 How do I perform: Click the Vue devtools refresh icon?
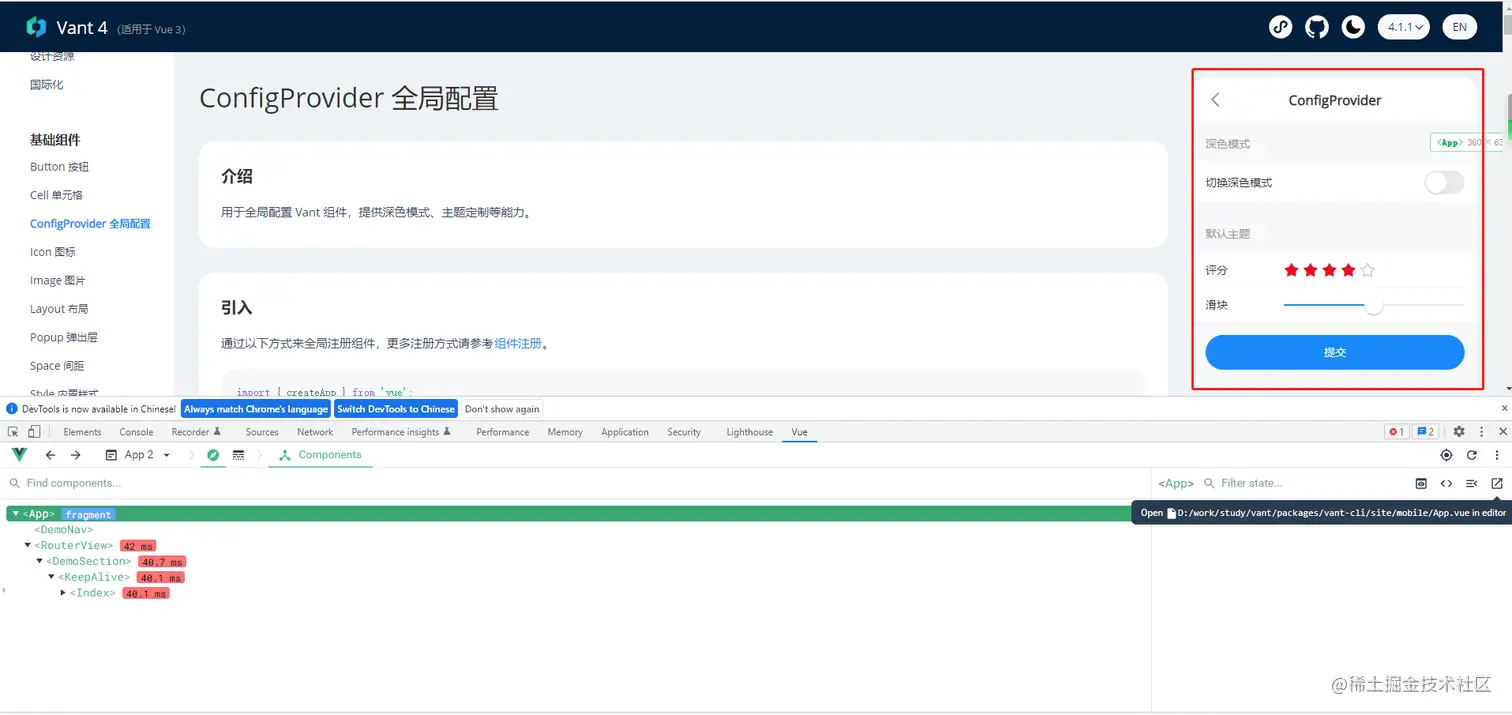[x=1472, y=455]
